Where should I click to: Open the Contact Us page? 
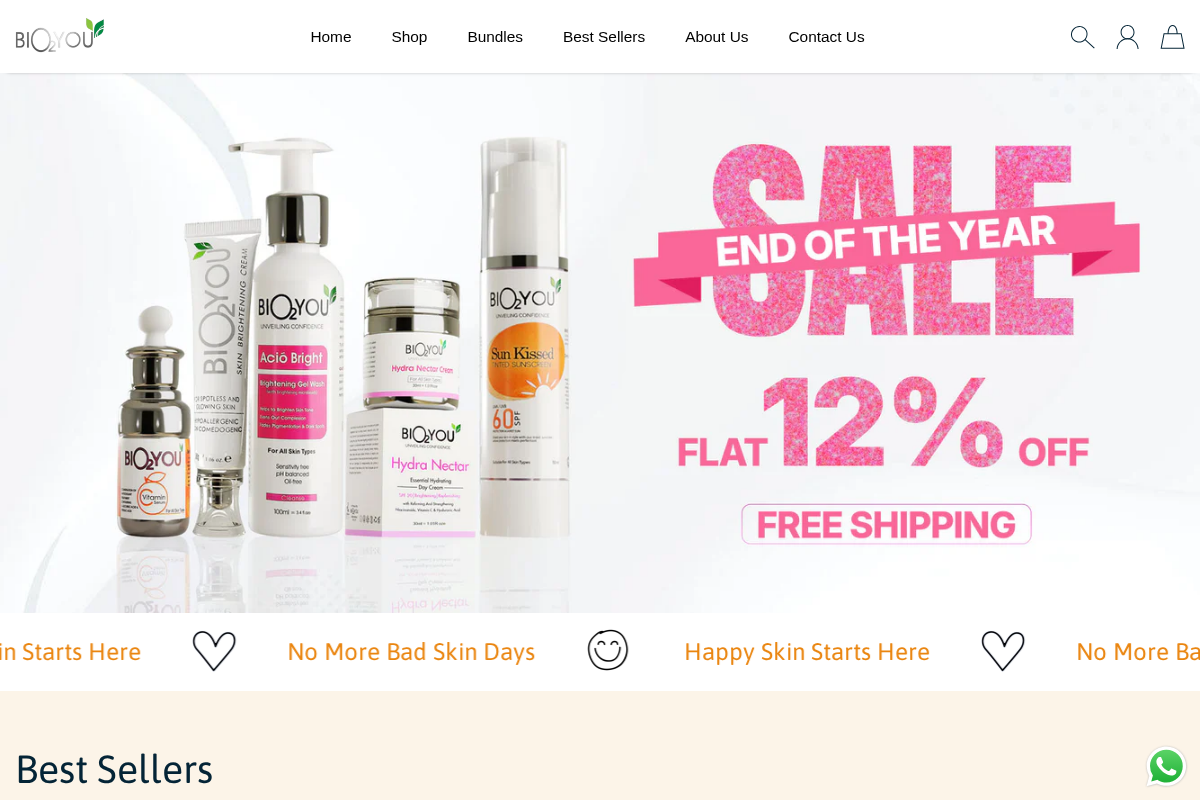tap(826, 37)
